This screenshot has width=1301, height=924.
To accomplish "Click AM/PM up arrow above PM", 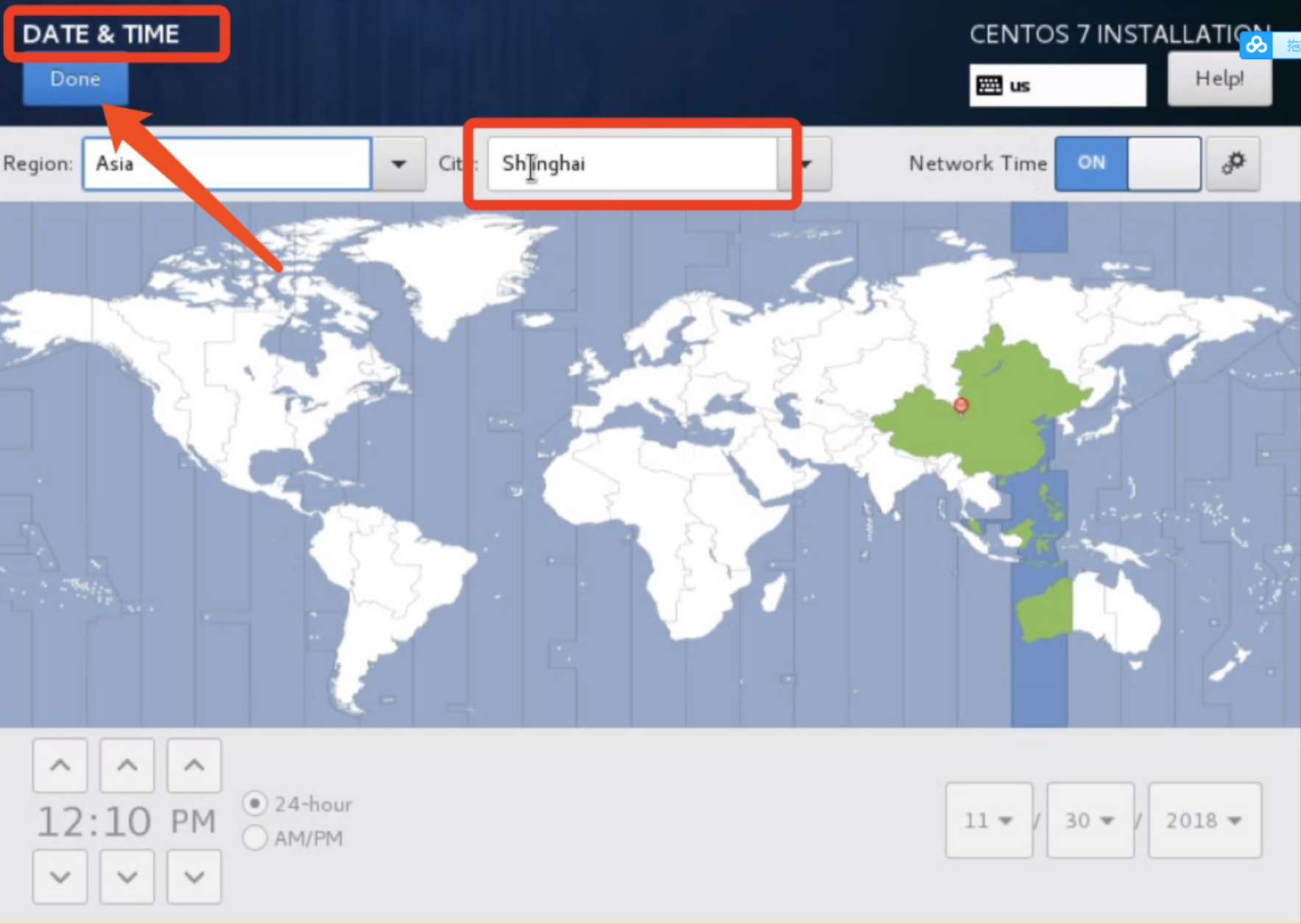I will tap(194, 765).
